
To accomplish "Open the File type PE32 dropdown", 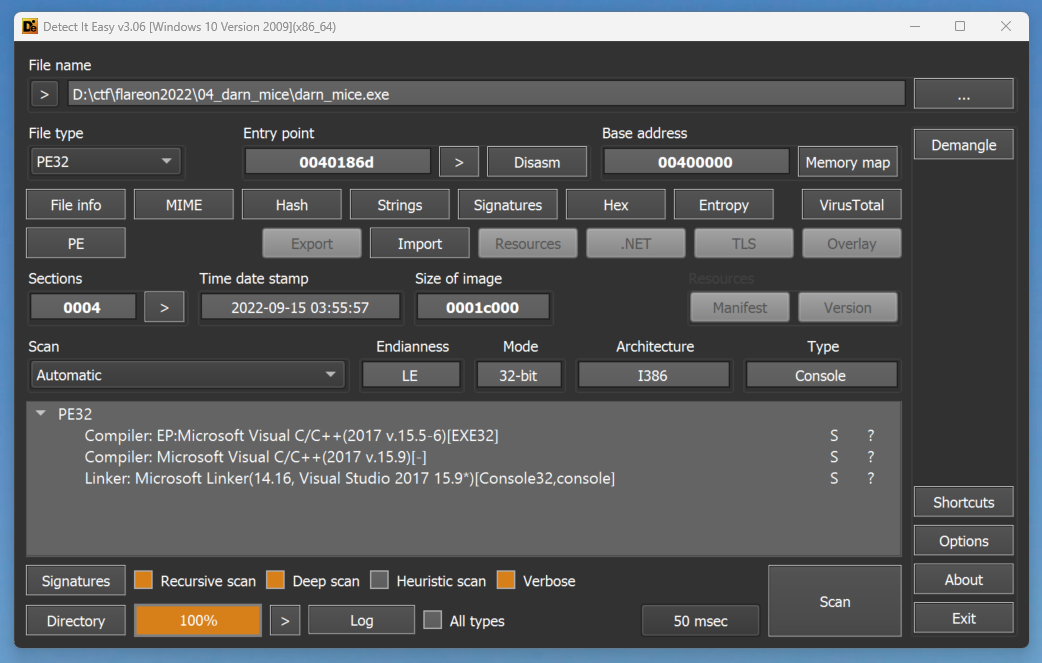I will click(x=105, y=161).
